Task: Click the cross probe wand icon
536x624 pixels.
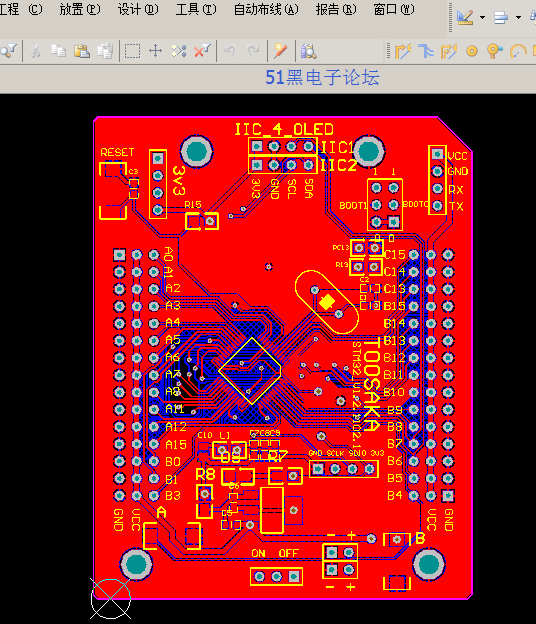Action: pyautogui.click(x=281, y=51)
